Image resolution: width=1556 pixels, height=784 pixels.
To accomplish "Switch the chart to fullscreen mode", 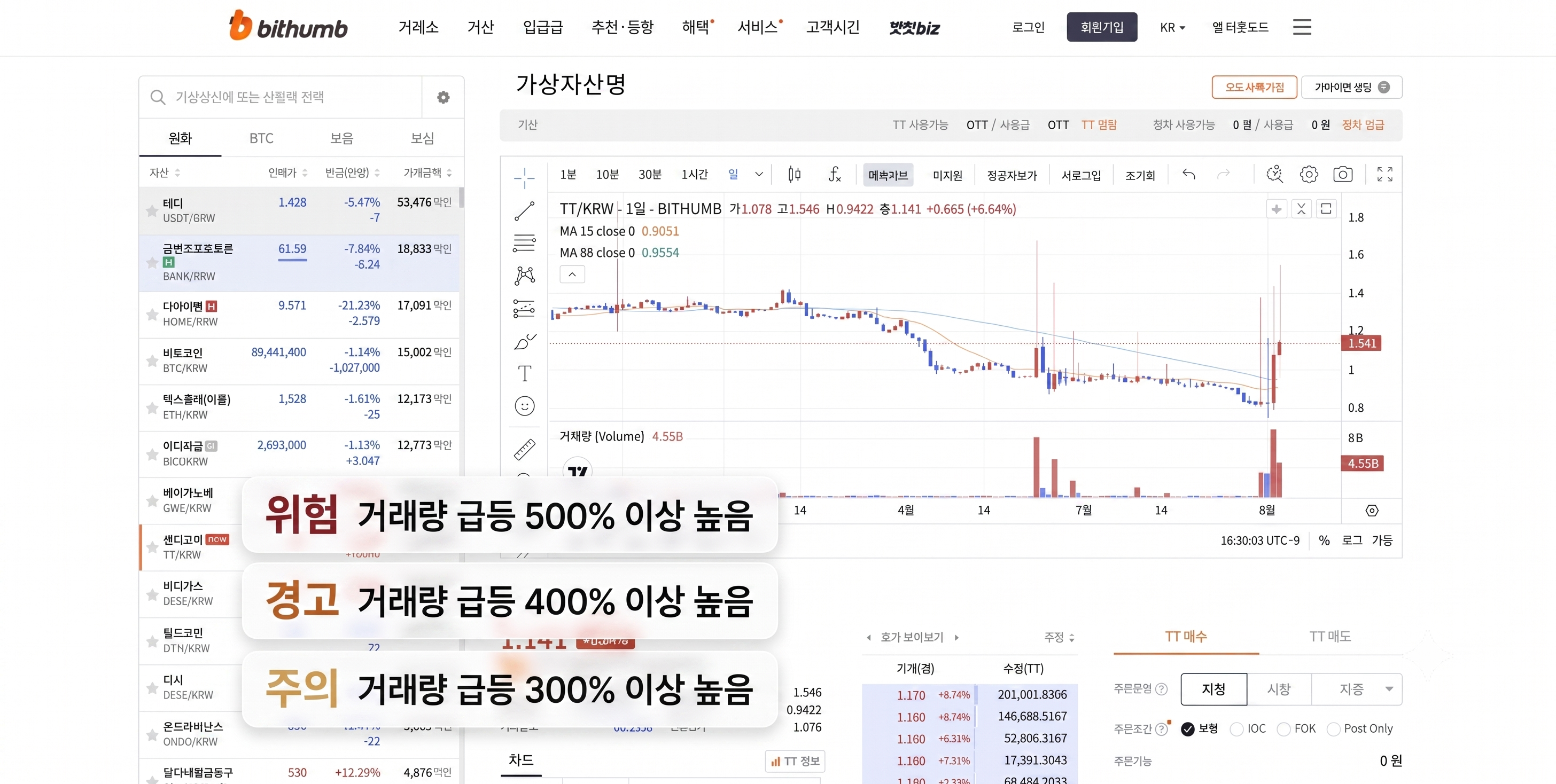I will click(1384, 175).
